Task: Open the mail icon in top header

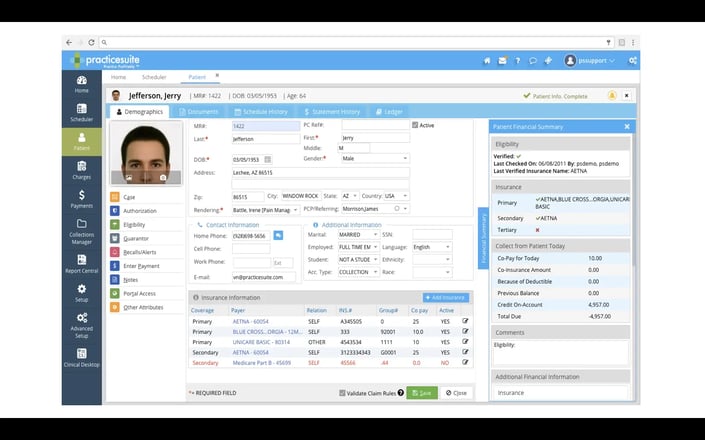Action: [x=502, y=61]
